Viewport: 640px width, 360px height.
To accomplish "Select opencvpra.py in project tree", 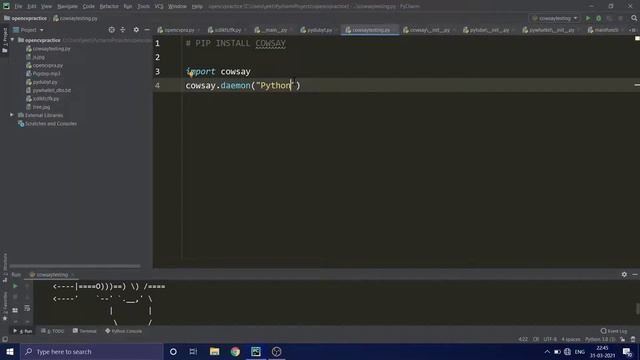I will tap(44, 65).
